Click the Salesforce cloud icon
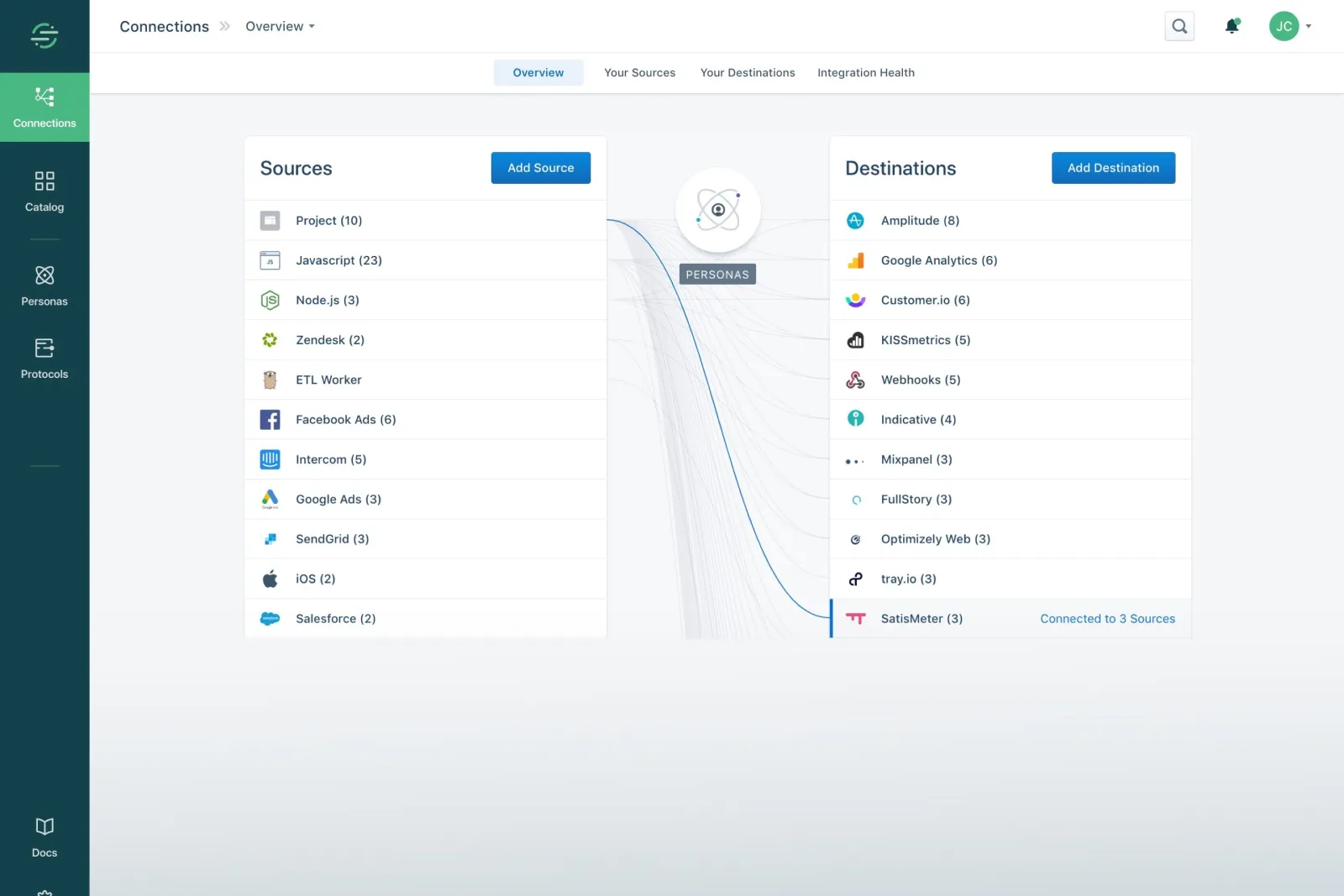 270,619
